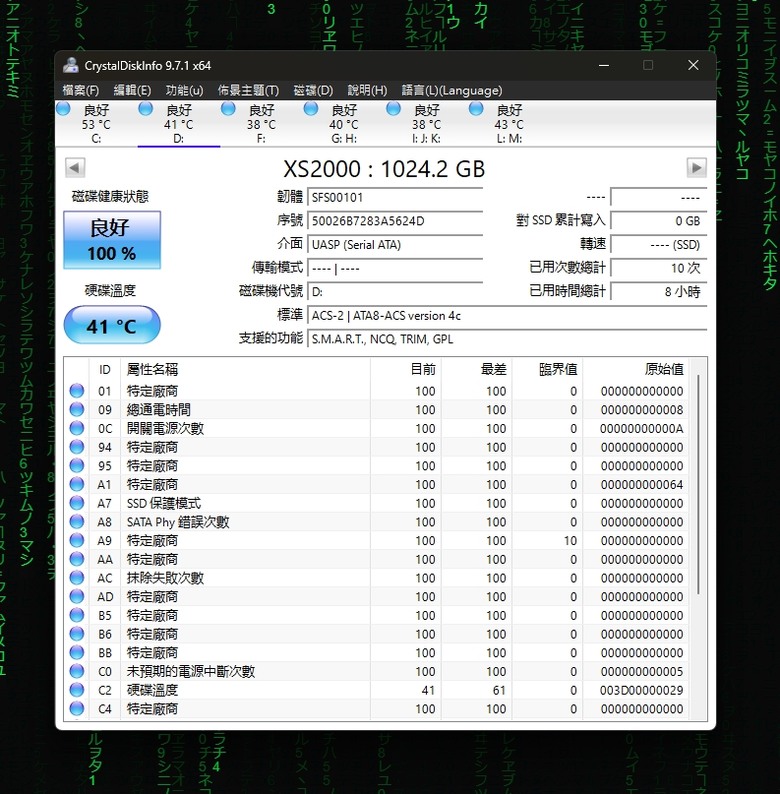Click status orb for C2 硬碟溫度
Screen dimensions: 780x794
[x=77, y=690]
